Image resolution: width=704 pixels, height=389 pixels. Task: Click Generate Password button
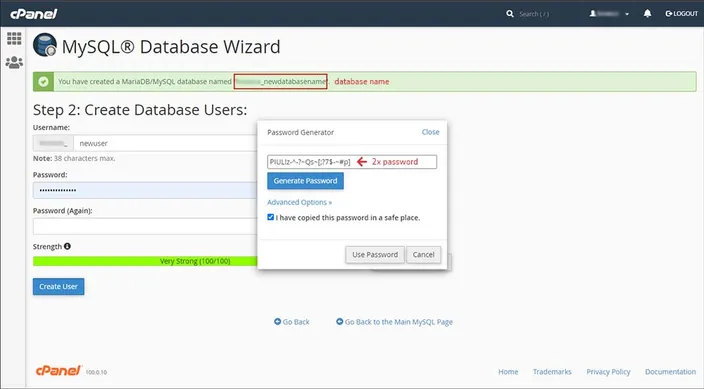[305, 181]
